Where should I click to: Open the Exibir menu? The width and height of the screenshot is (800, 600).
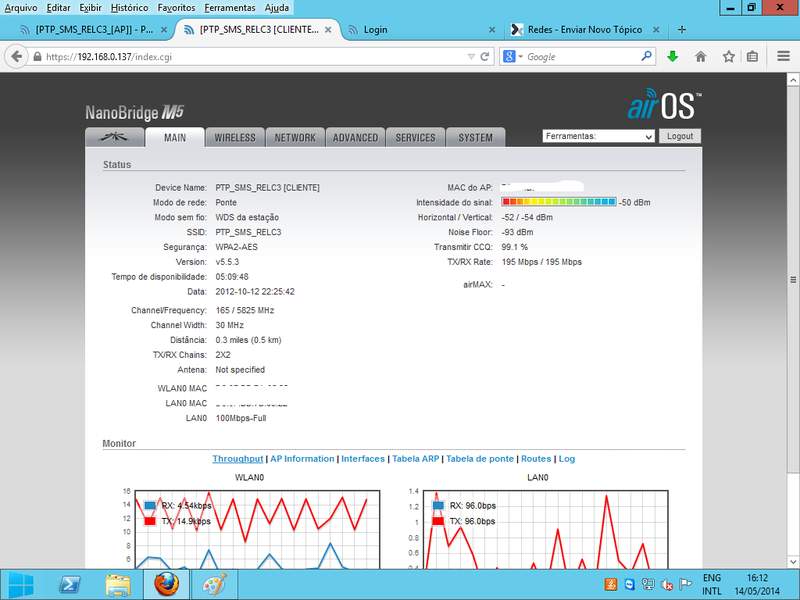pyautogui.click(x=90, y=8)
